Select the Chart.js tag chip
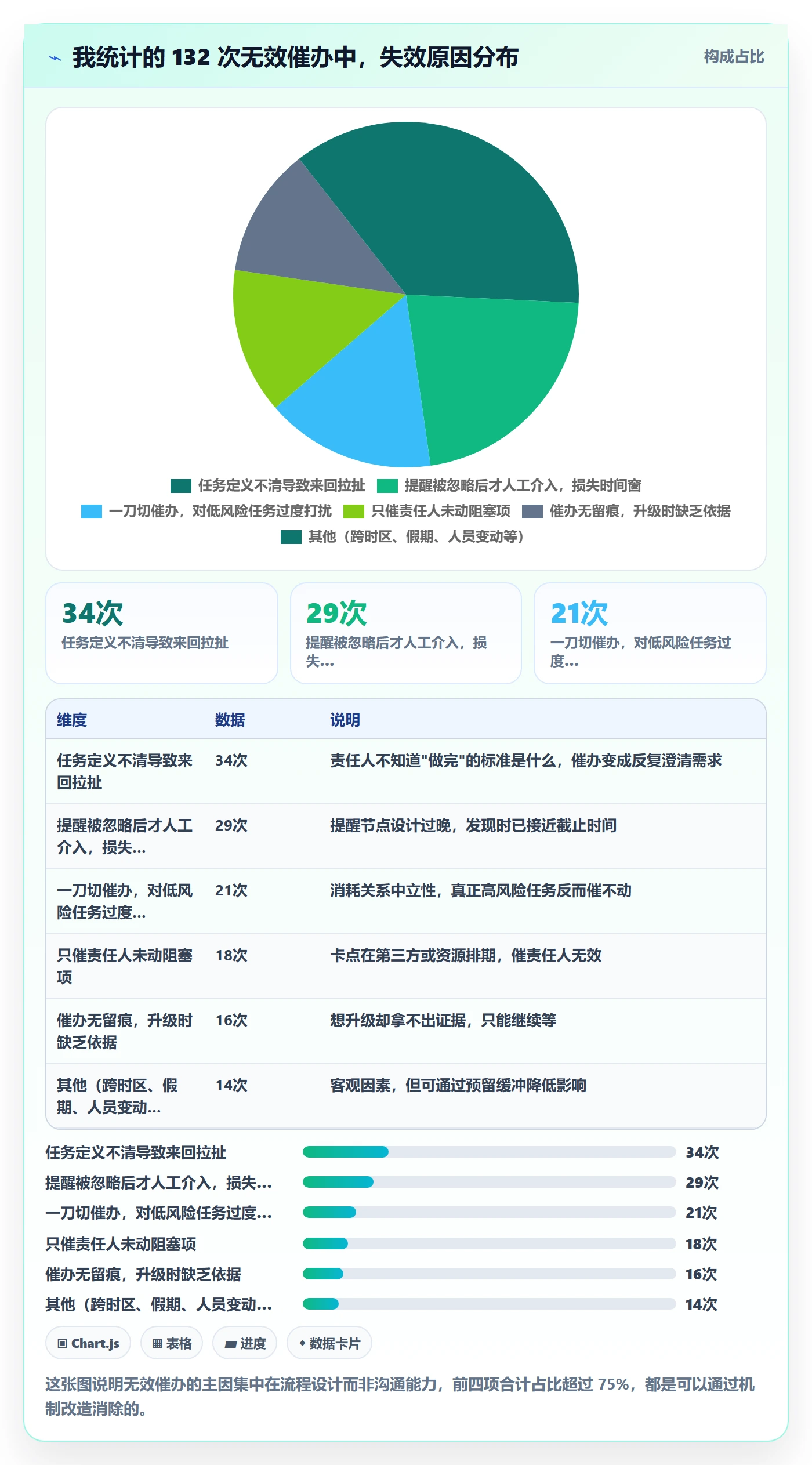The image size is (812, 1465). (x=88, y=1343)
